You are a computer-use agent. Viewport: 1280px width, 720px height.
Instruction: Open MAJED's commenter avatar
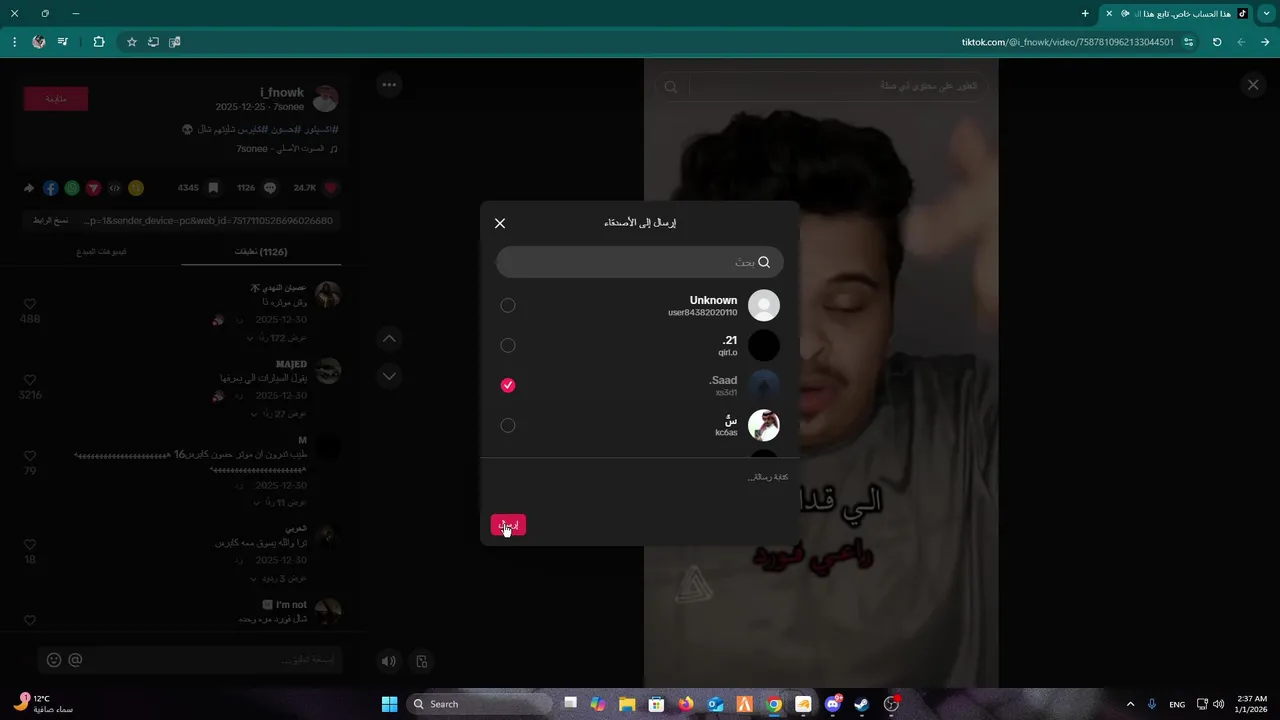click(328, 371)
